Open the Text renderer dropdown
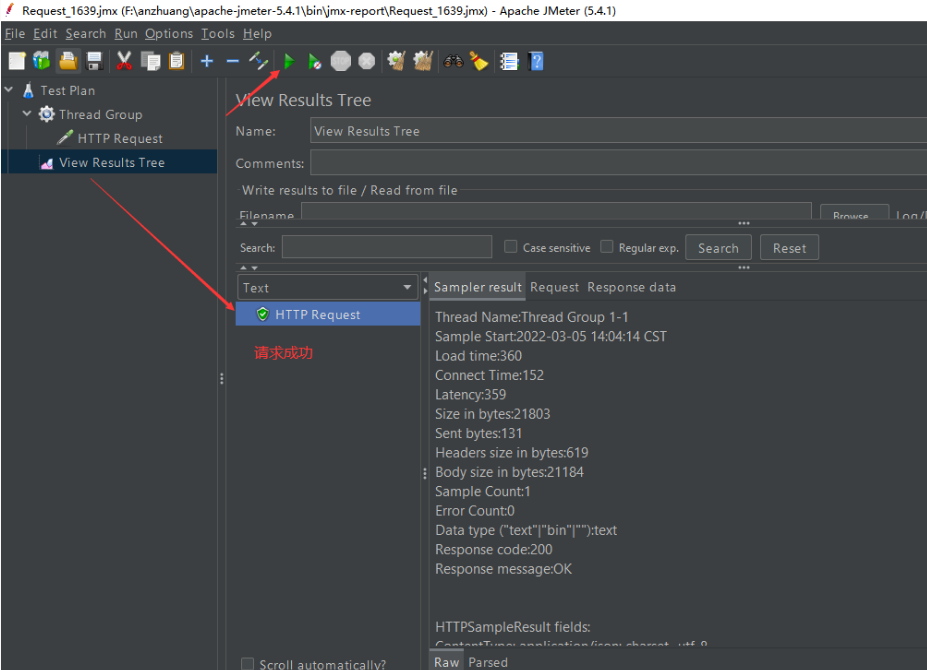 pos(328,287)
